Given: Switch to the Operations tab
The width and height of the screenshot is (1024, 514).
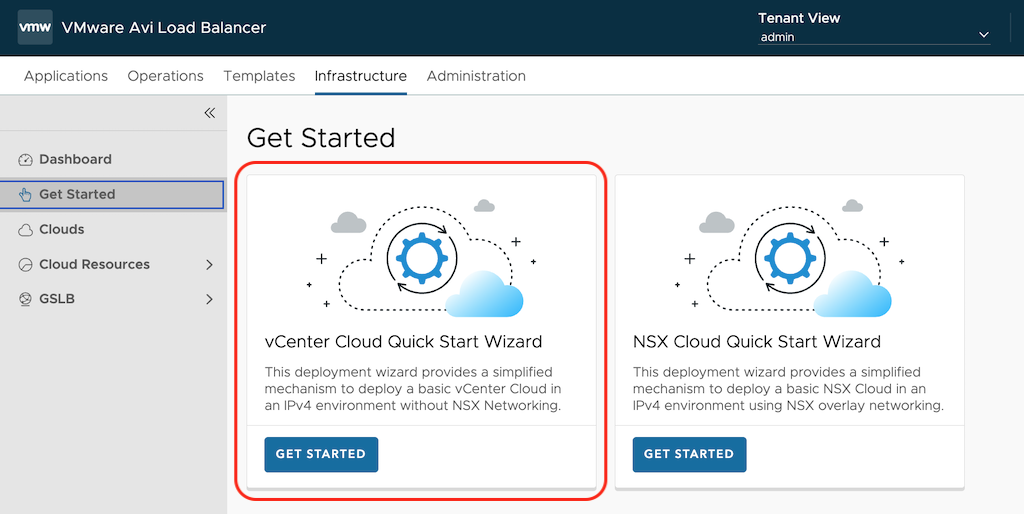Looking at the screenshot, I should (165, 76).
